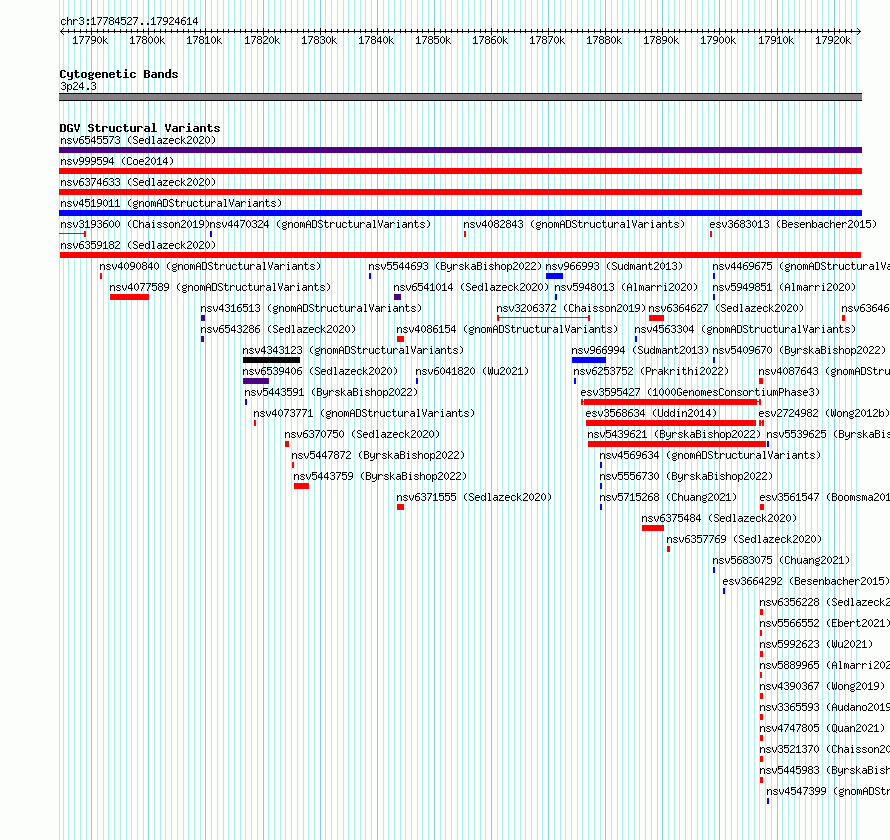Click nsv6253752 (Prakrithi2022) label
The width and height of the screenshot is (890, 840).
[x=651, y=371]
